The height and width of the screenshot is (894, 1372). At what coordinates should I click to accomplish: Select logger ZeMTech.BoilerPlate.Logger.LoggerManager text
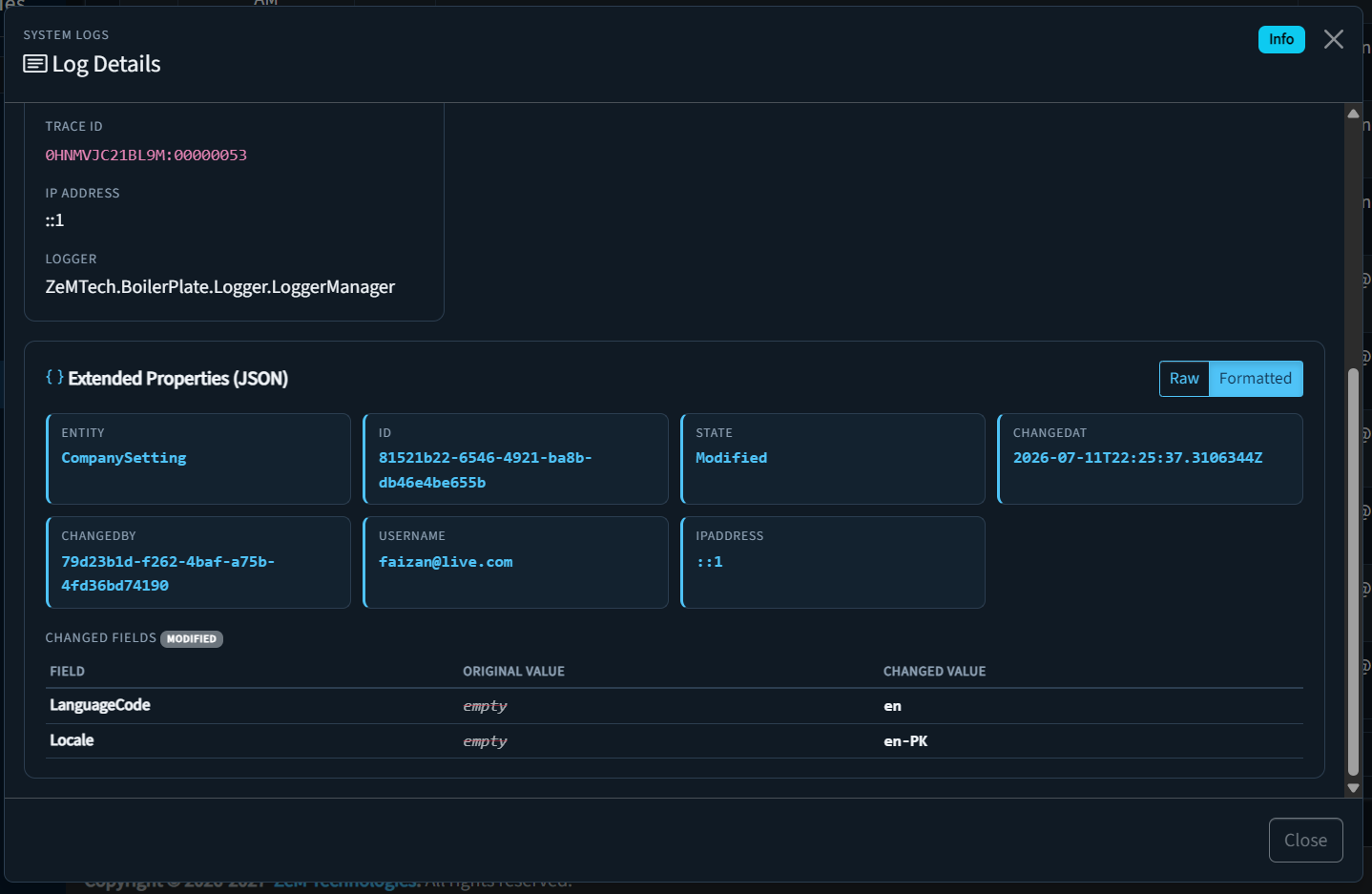point(220,287)
